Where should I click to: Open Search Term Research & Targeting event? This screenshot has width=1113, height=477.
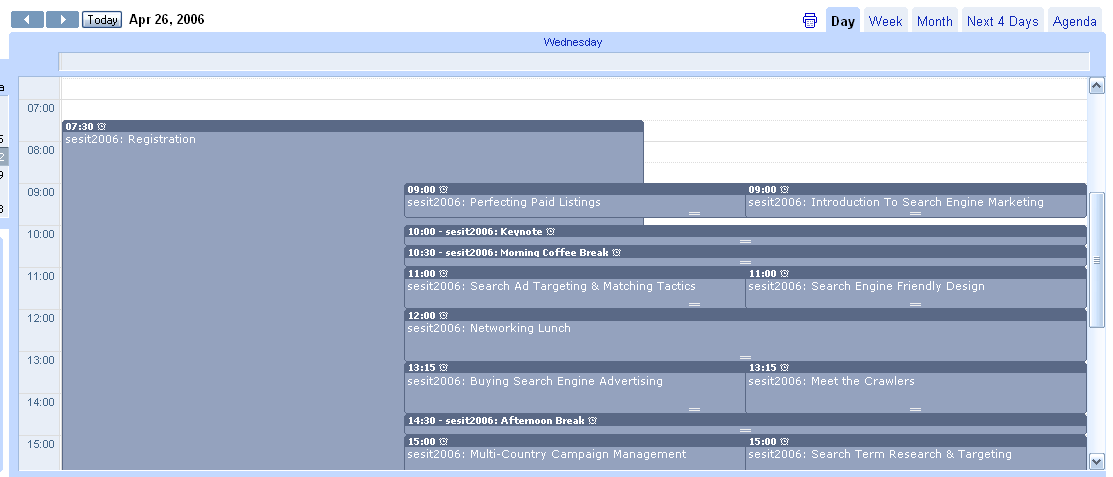tap(880, 454)
